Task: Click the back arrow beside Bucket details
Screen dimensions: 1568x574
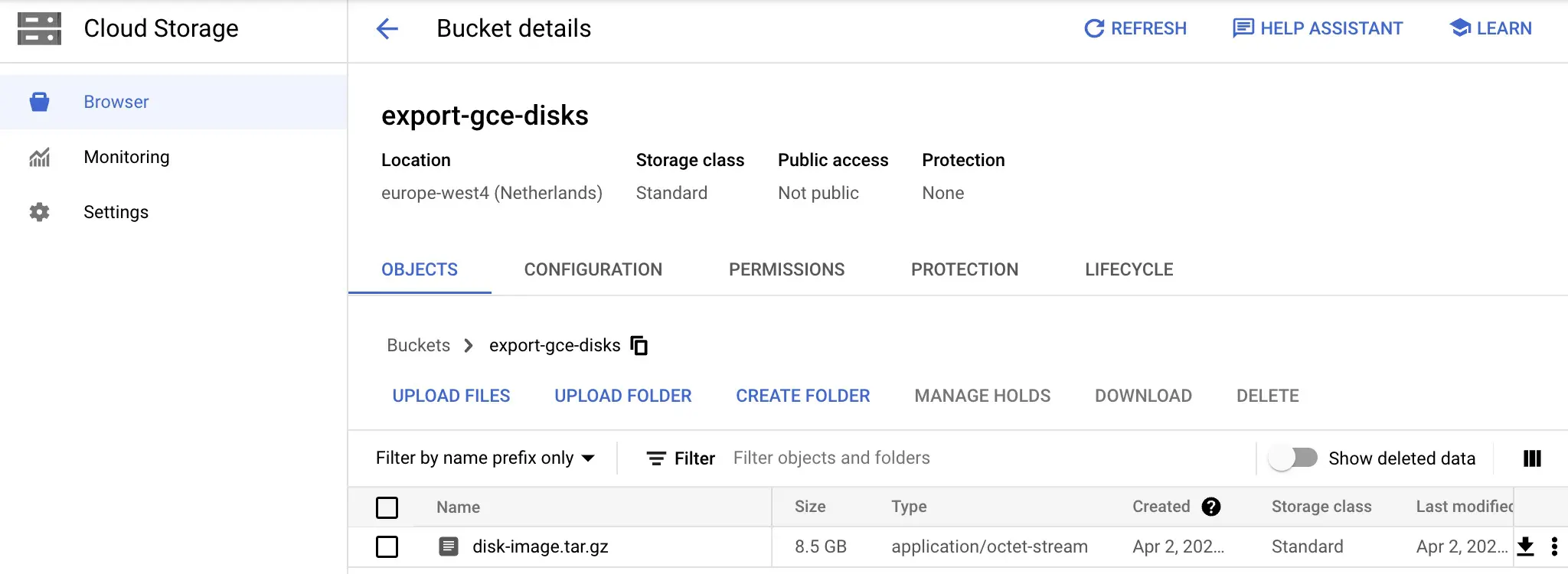Action: click(x=387, y=29)
